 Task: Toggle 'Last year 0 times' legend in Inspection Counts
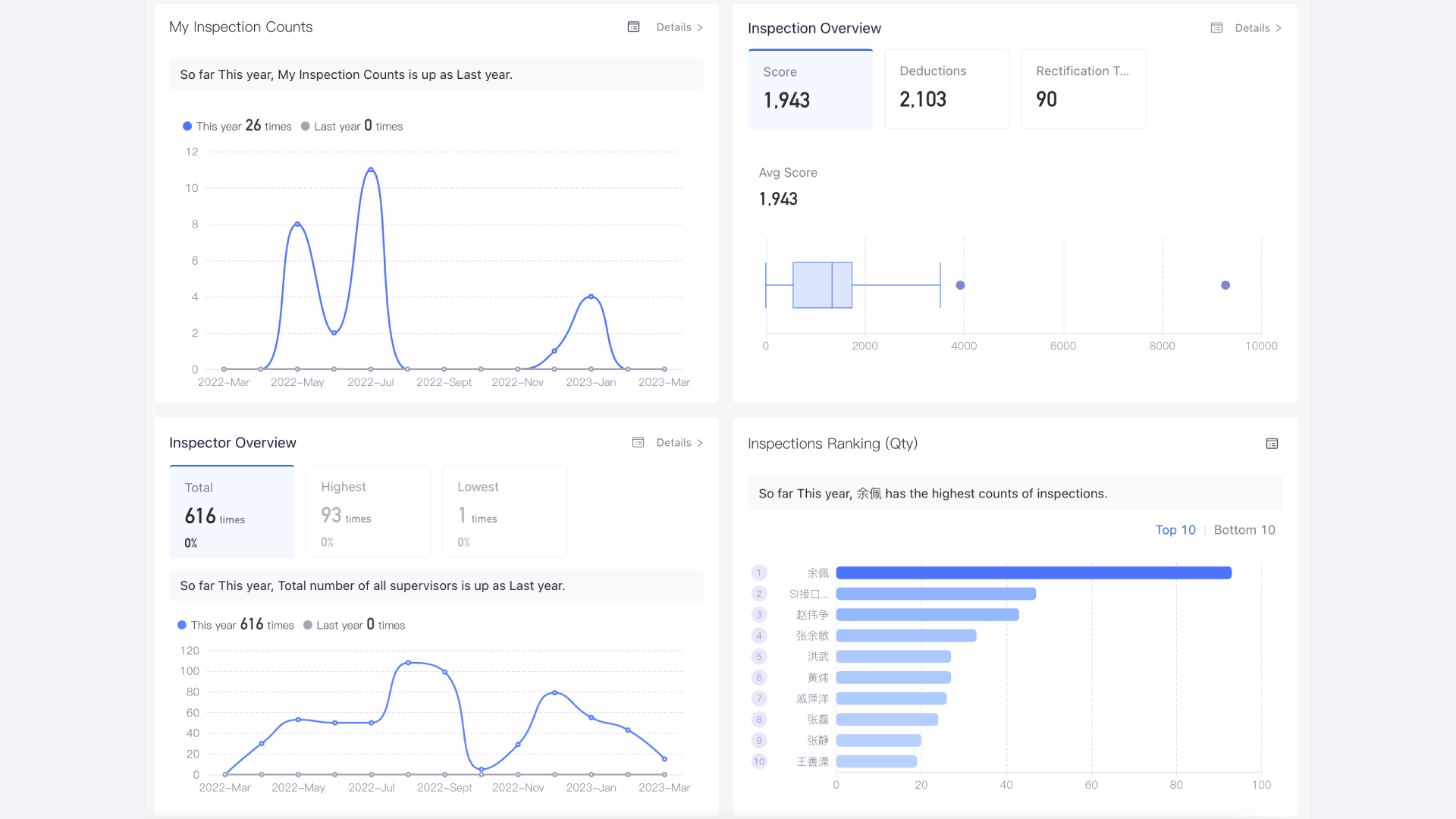pyautogui.click(x=306, y=127)
